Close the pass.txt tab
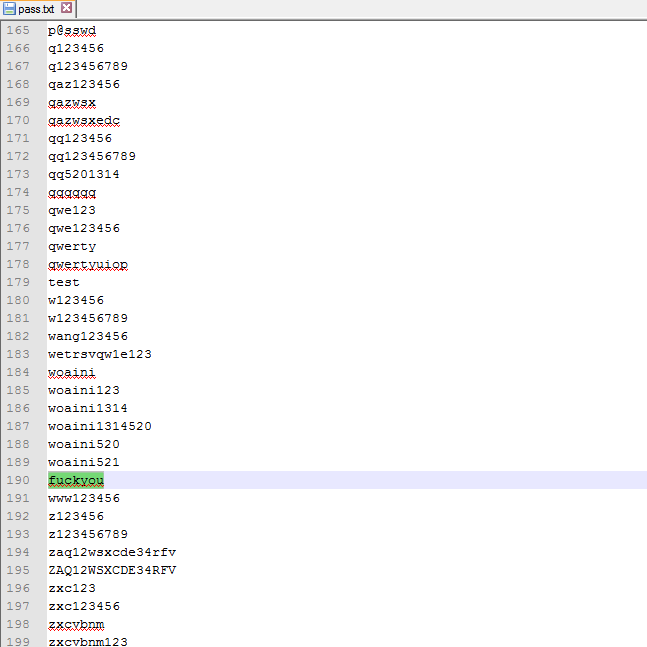Screen dimensions: 647x647 [x=66, y=8]
